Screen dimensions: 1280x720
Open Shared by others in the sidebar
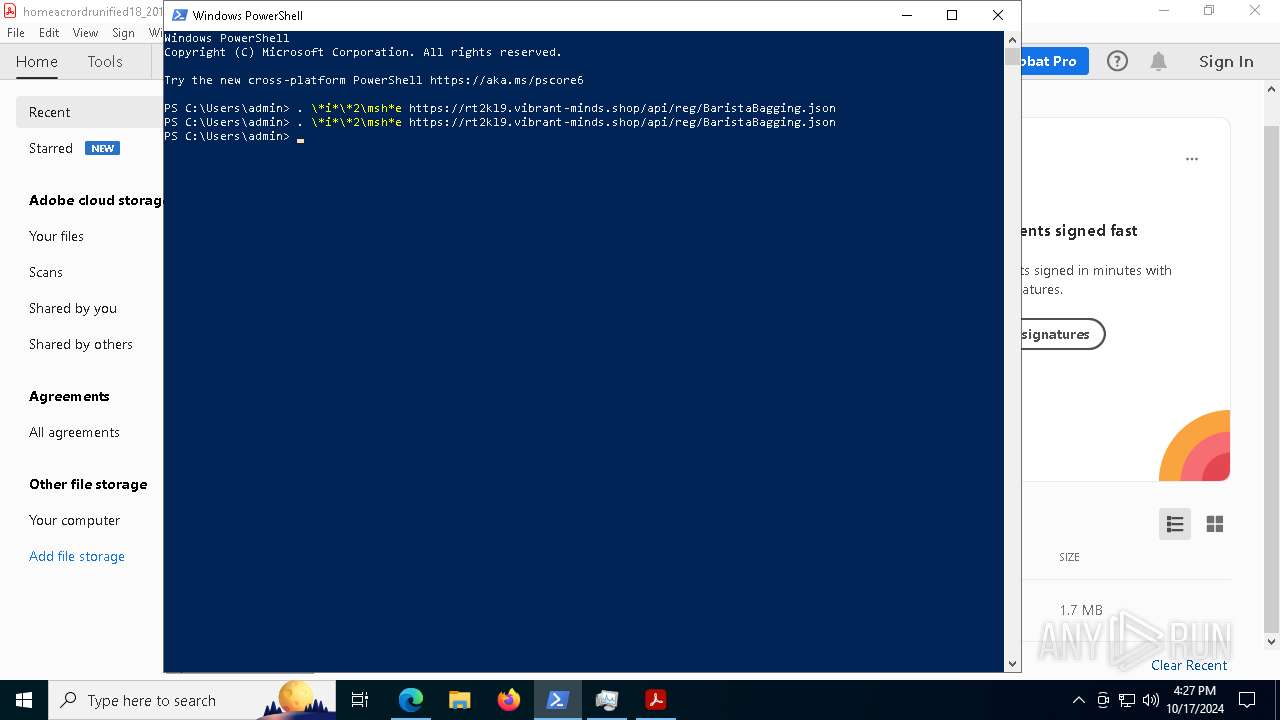tap(81, 344)
